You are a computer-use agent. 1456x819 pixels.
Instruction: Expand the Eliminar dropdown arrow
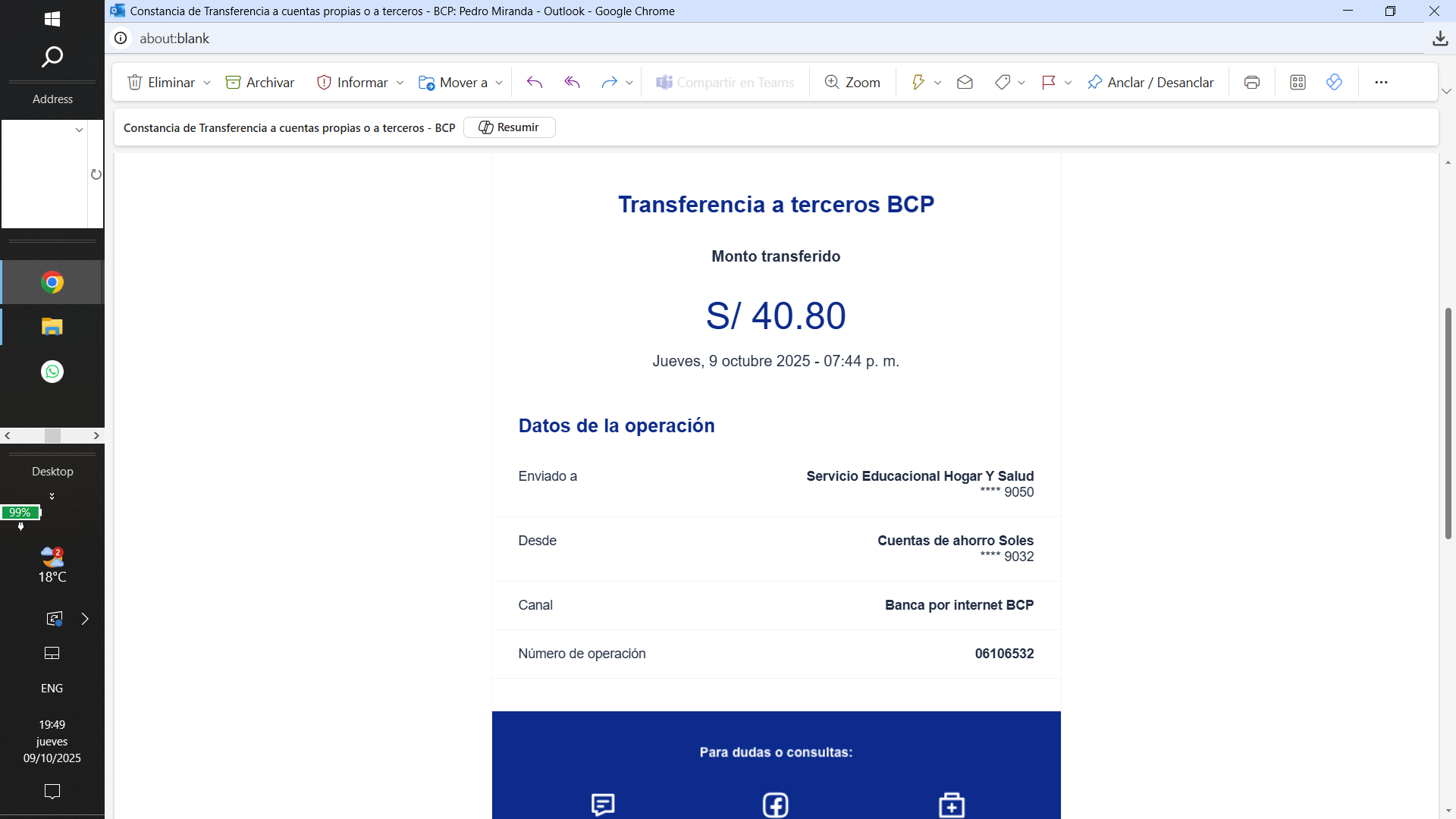pyautogui.click(x=207, y=83)
